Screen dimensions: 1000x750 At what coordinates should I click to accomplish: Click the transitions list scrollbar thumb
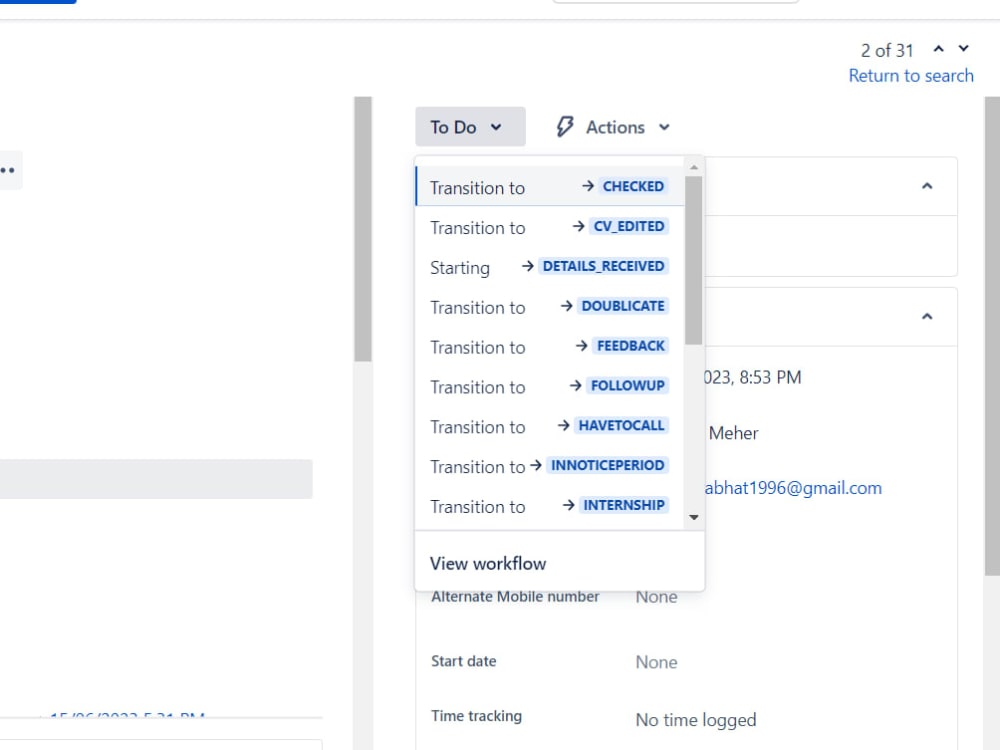point(694,260)
